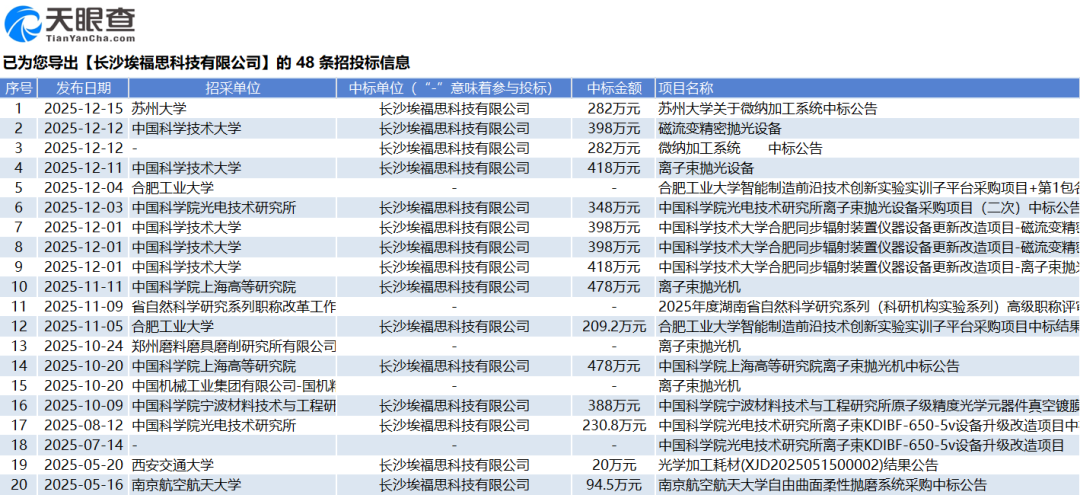Click the 中标单位 column header
1080x495 pixels.
[454, 88]
